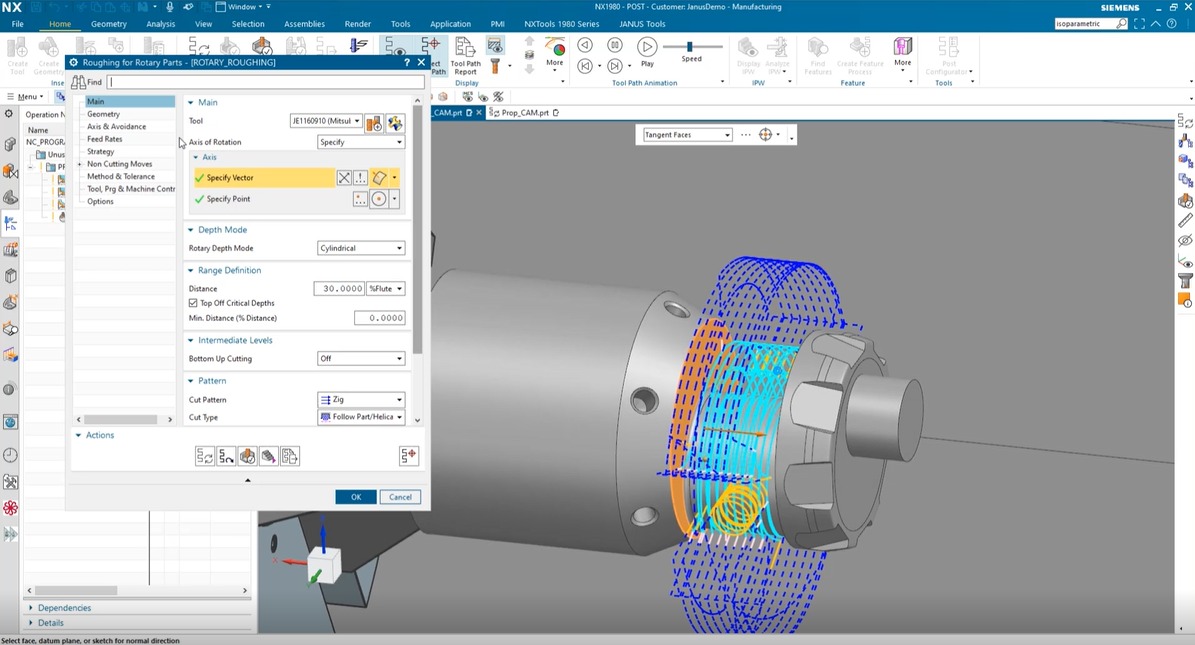The image size is (1195, 645).
Task: Open the Tool selection dropdown
Action: pyautogui.click(x=325, y=120)
